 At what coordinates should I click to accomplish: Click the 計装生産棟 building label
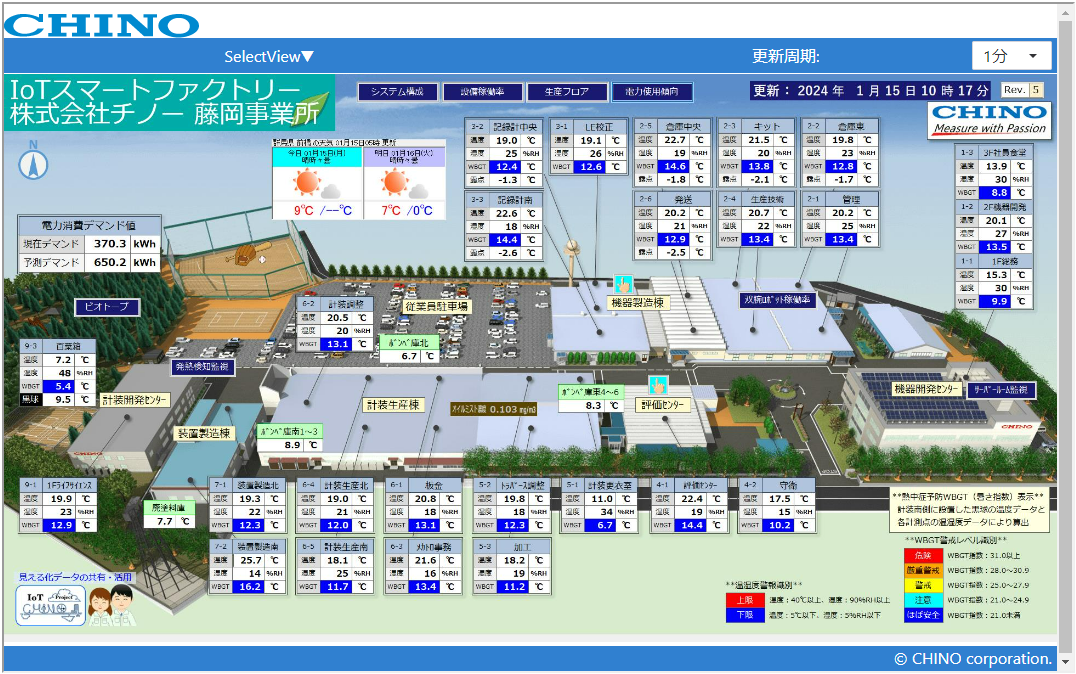[393, 405]
